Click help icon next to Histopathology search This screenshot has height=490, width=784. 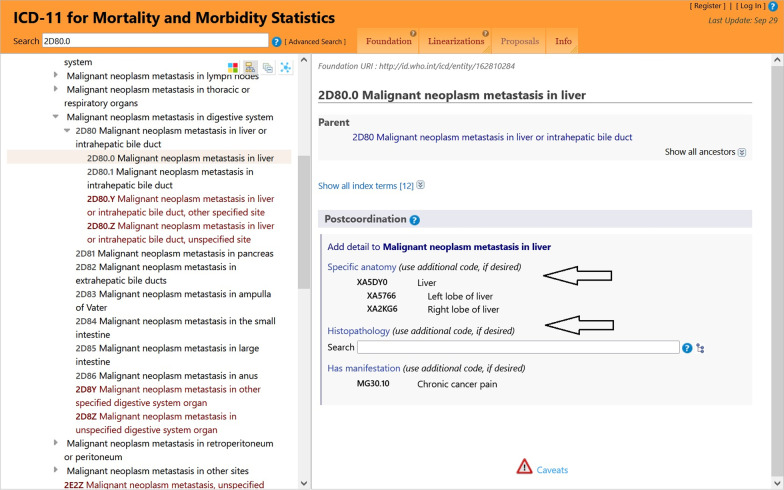(687, 348)
